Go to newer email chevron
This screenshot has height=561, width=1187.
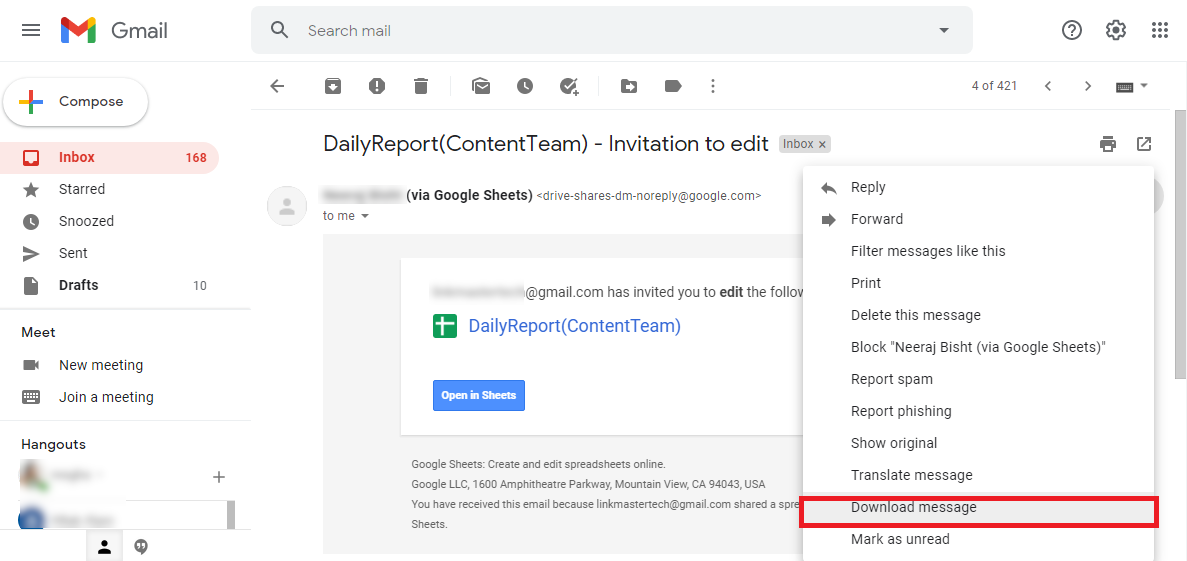tap(1048, 86)
